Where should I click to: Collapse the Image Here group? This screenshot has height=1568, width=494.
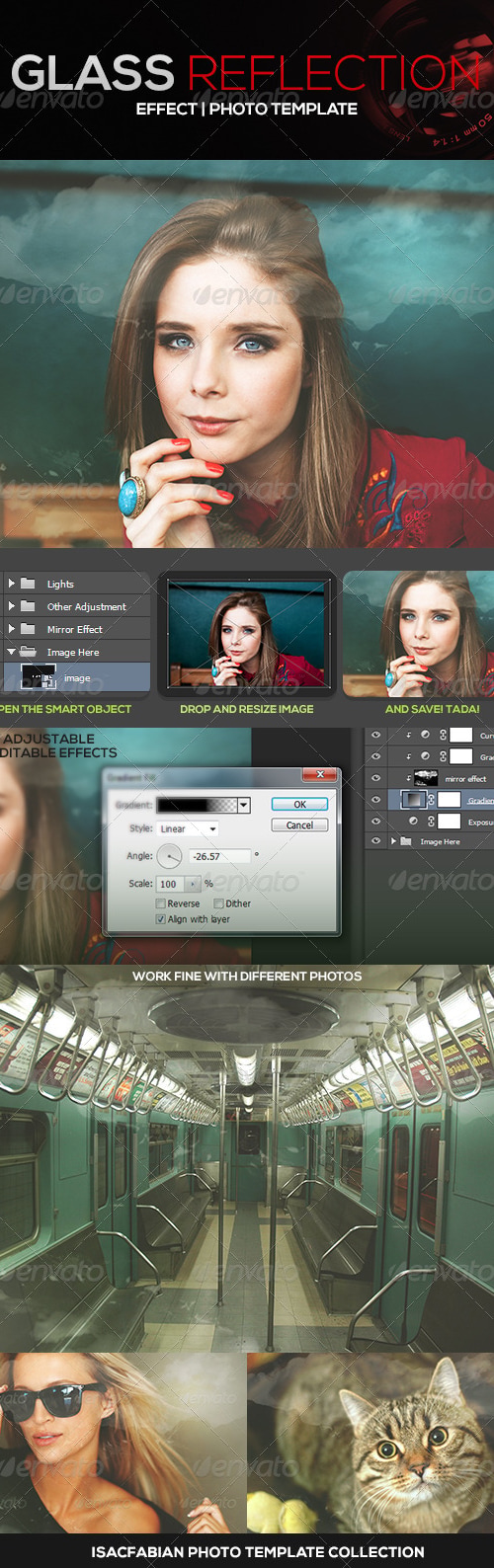tap(11, 652)
